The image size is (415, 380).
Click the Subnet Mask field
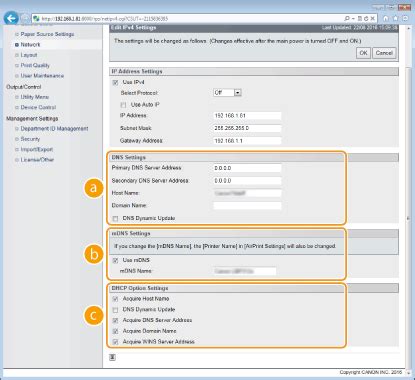click(x=247, y=128)
